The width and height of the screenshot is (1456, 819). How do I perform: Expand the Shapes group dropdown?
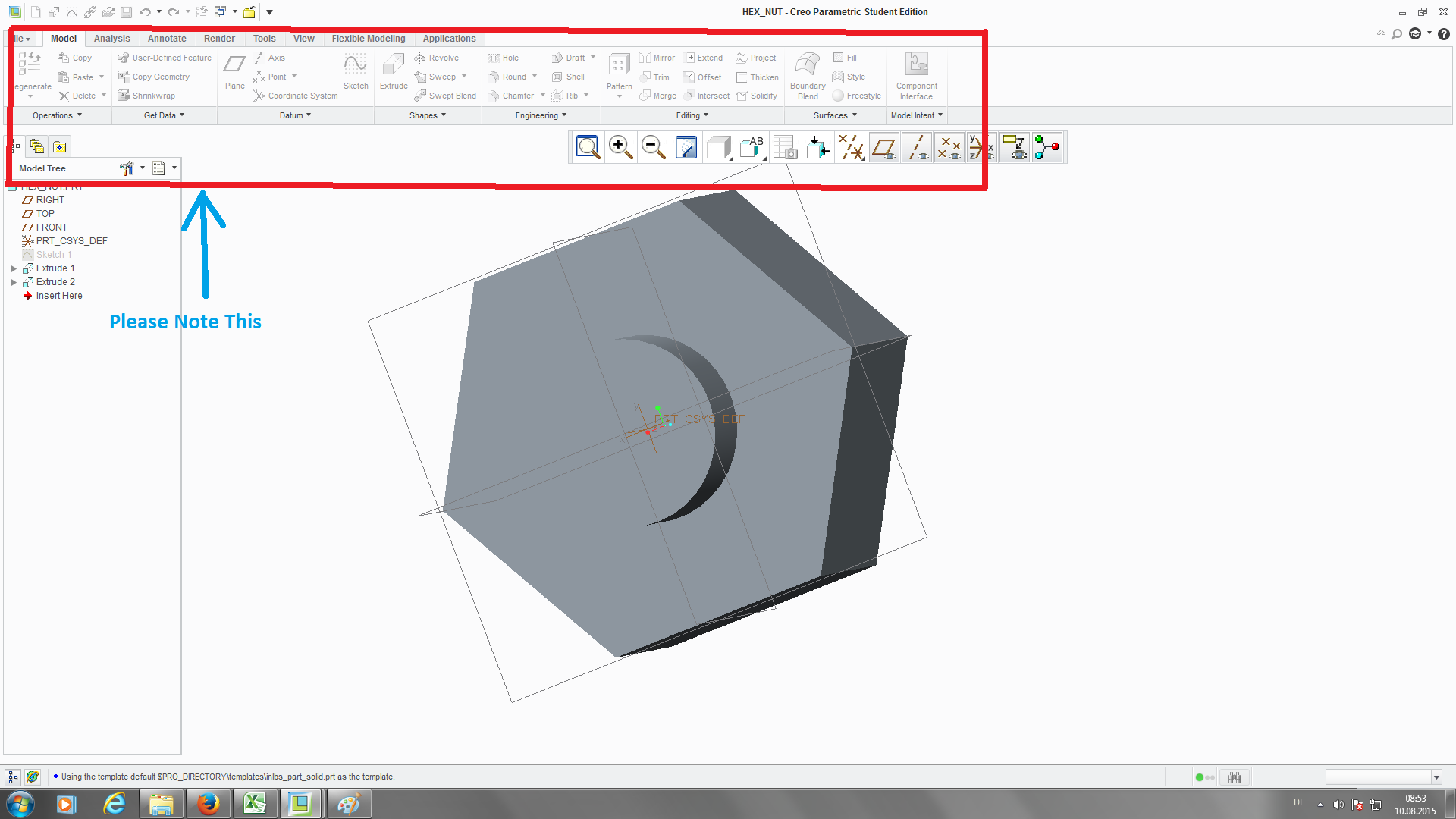pos(428,115)
